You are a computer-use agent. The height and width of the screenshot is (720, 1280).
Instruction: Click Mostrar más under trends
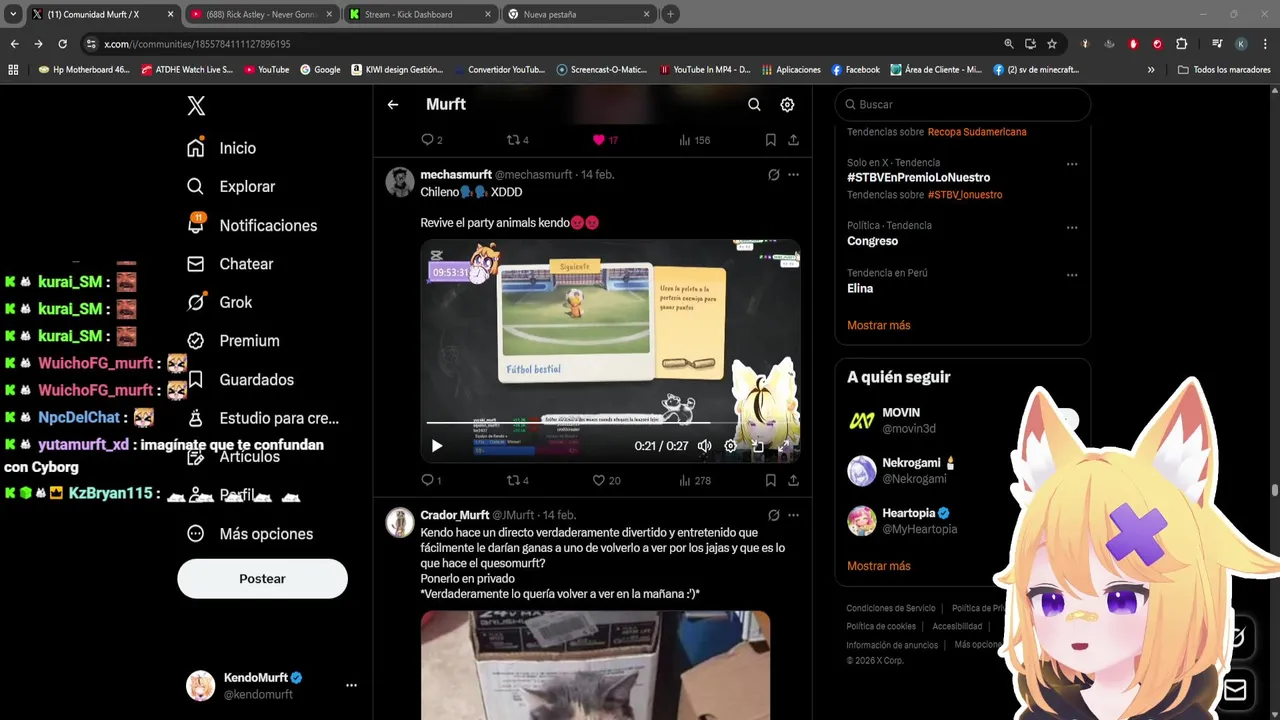tap(878, 325)
